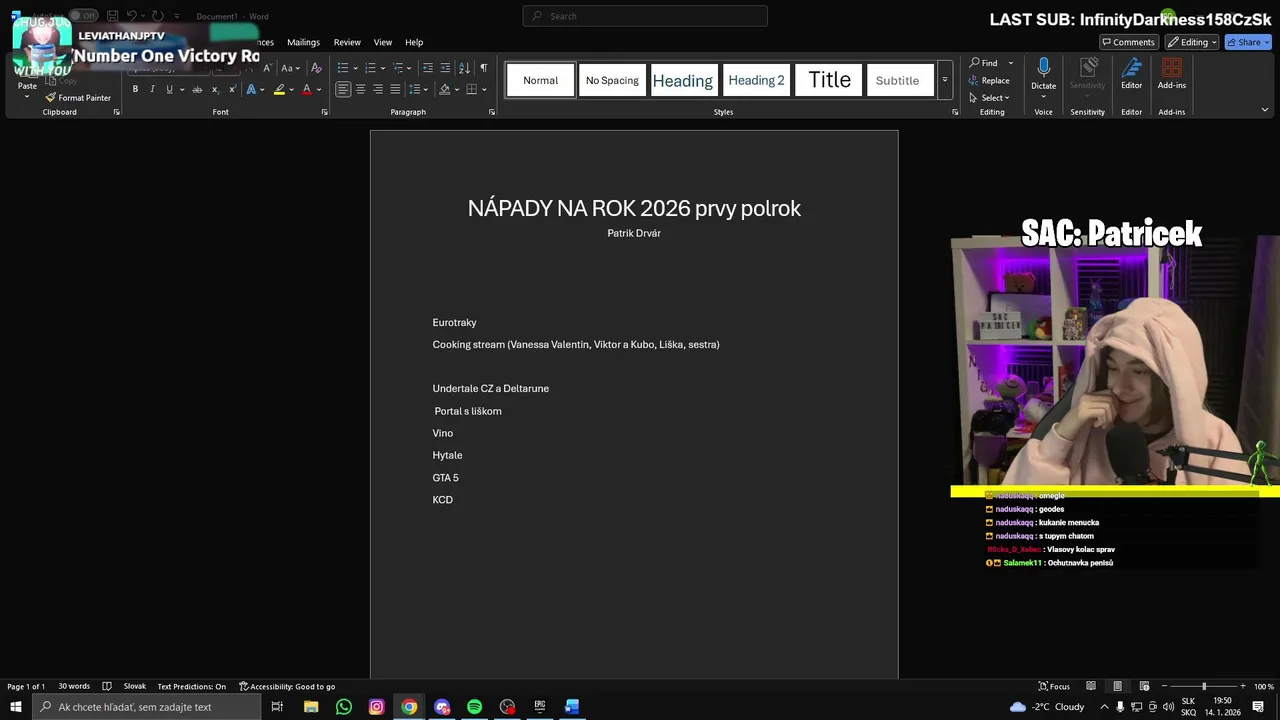This screenshot has width=1280, height=720.
Task: Decrease paragraph indent
Action: (428, 68)
